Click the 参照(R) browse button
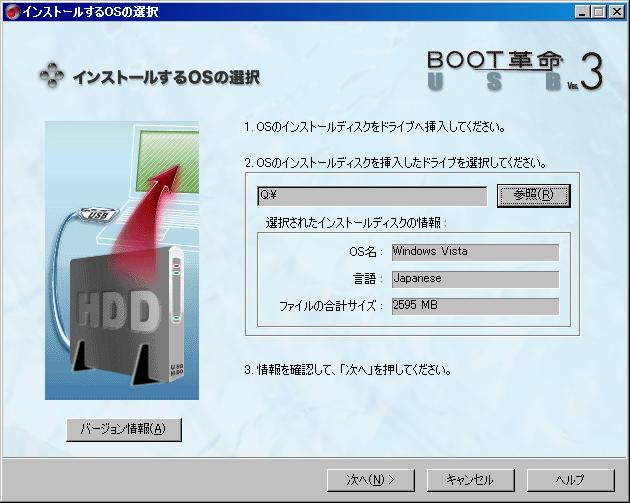Screen dimensions: 630x503 click(534, 196)
